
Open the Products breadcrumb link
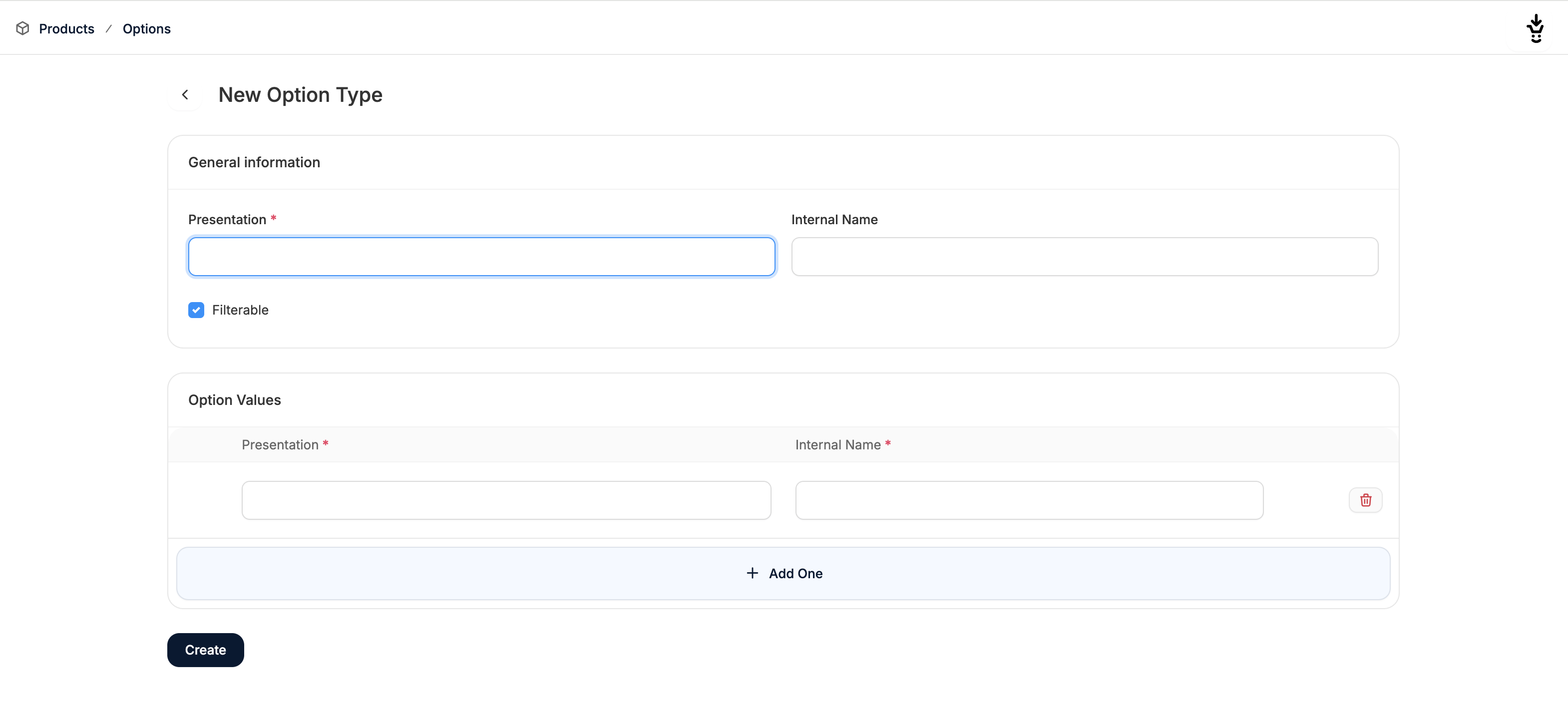66,28
